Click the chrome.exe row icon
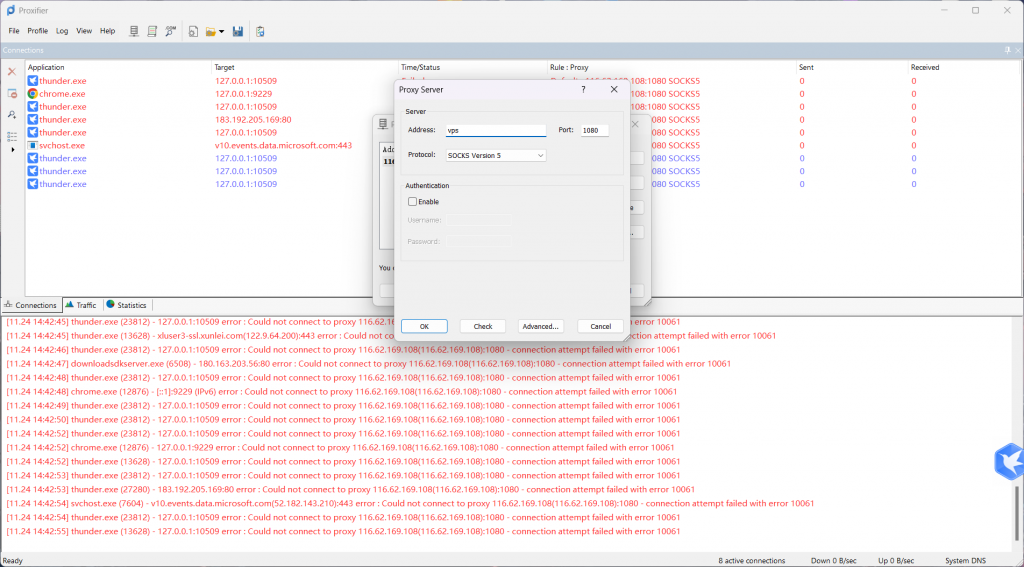This screenshot has height=567, width=1024. click(x=33, y=93)
